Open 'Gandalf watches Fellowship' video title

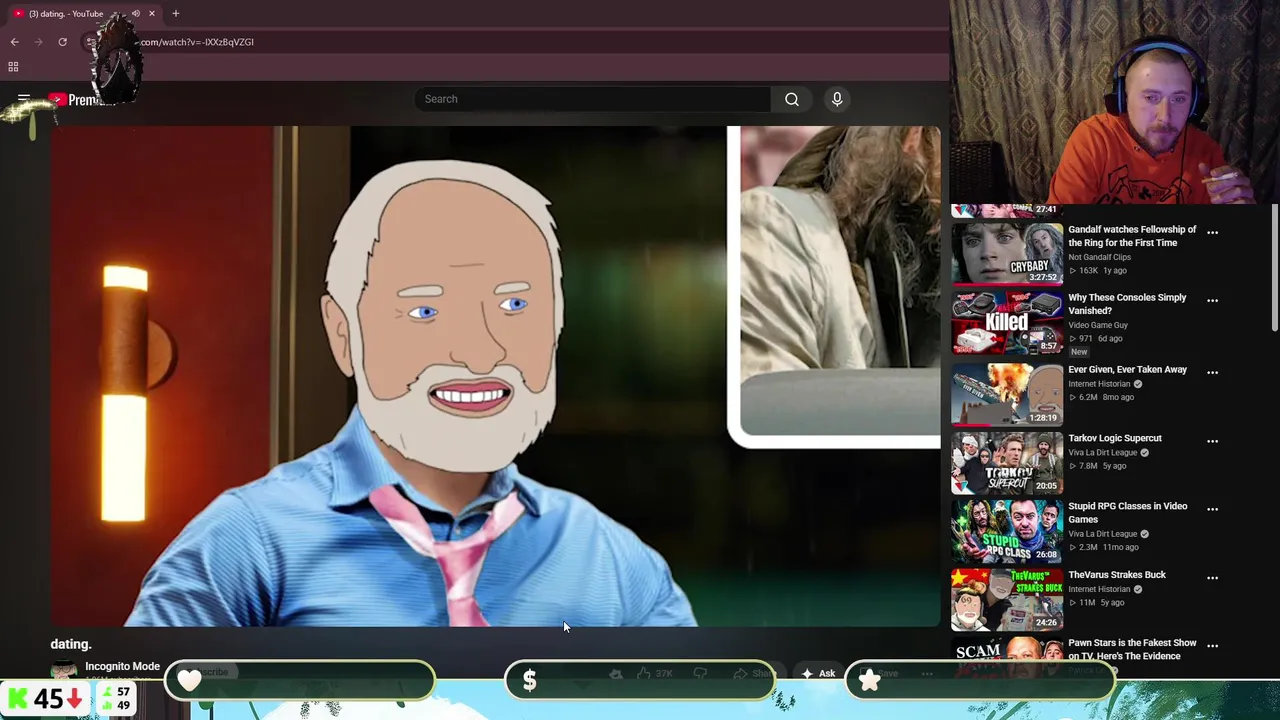(1132, 236)
